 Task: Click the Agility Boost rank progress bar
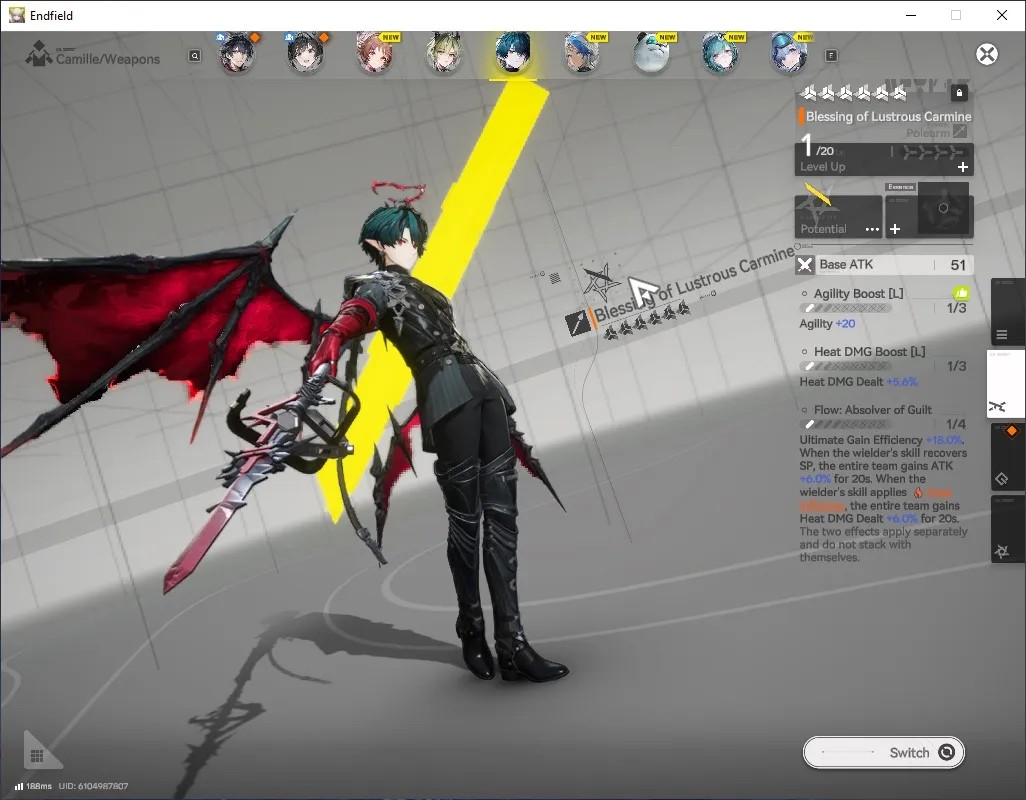click(843, 308)
